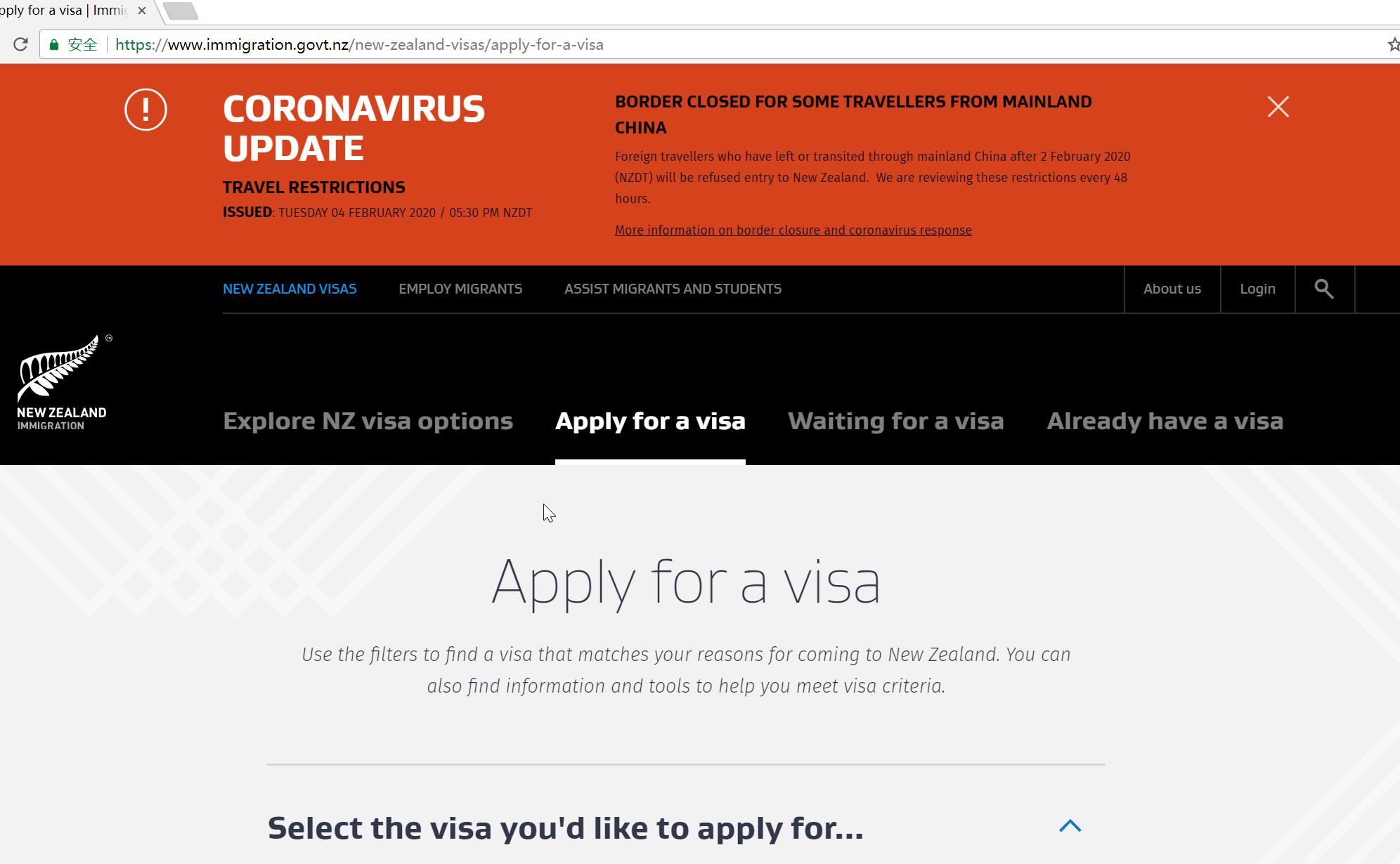
Task: Open Assist Migrants and Students menu
Action: [673, 289]
